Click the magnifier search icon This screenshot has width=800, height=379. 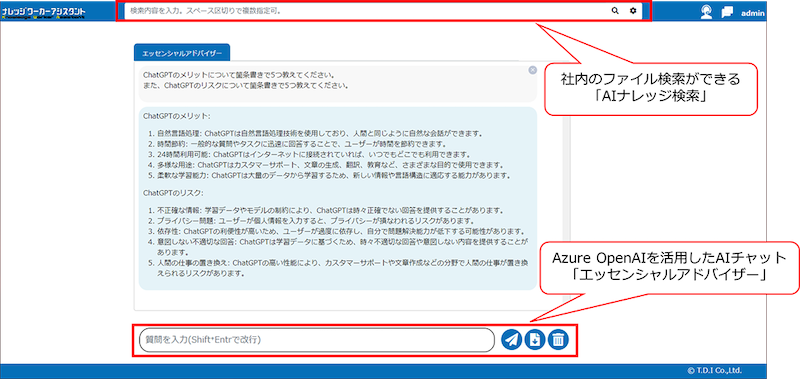[x=615, y=11]
